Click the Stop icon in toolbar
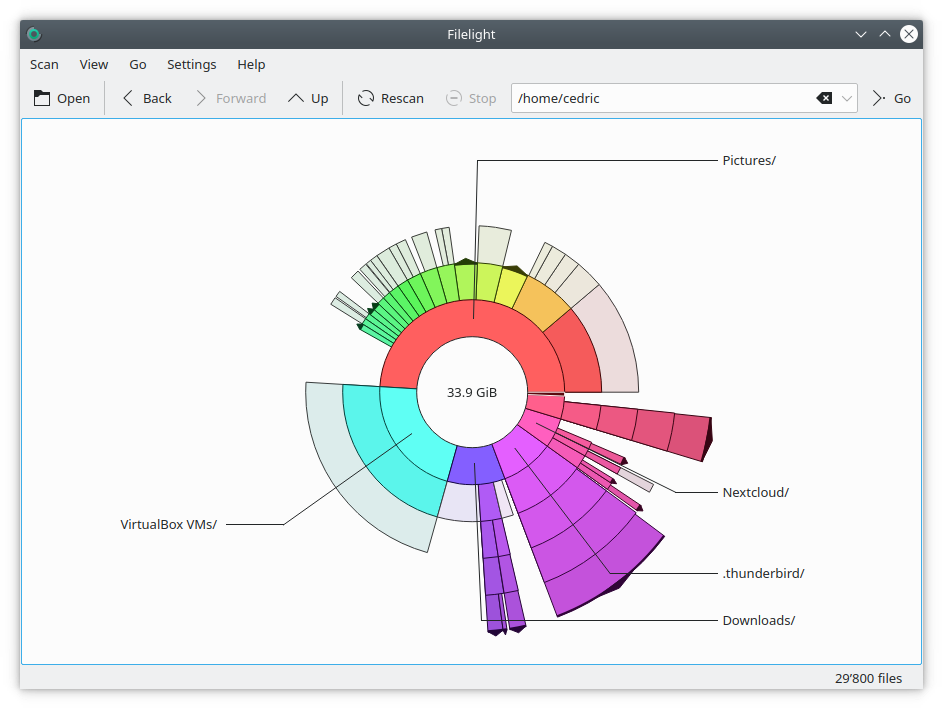This screenshot has height=709, width=943. [453, 98]
